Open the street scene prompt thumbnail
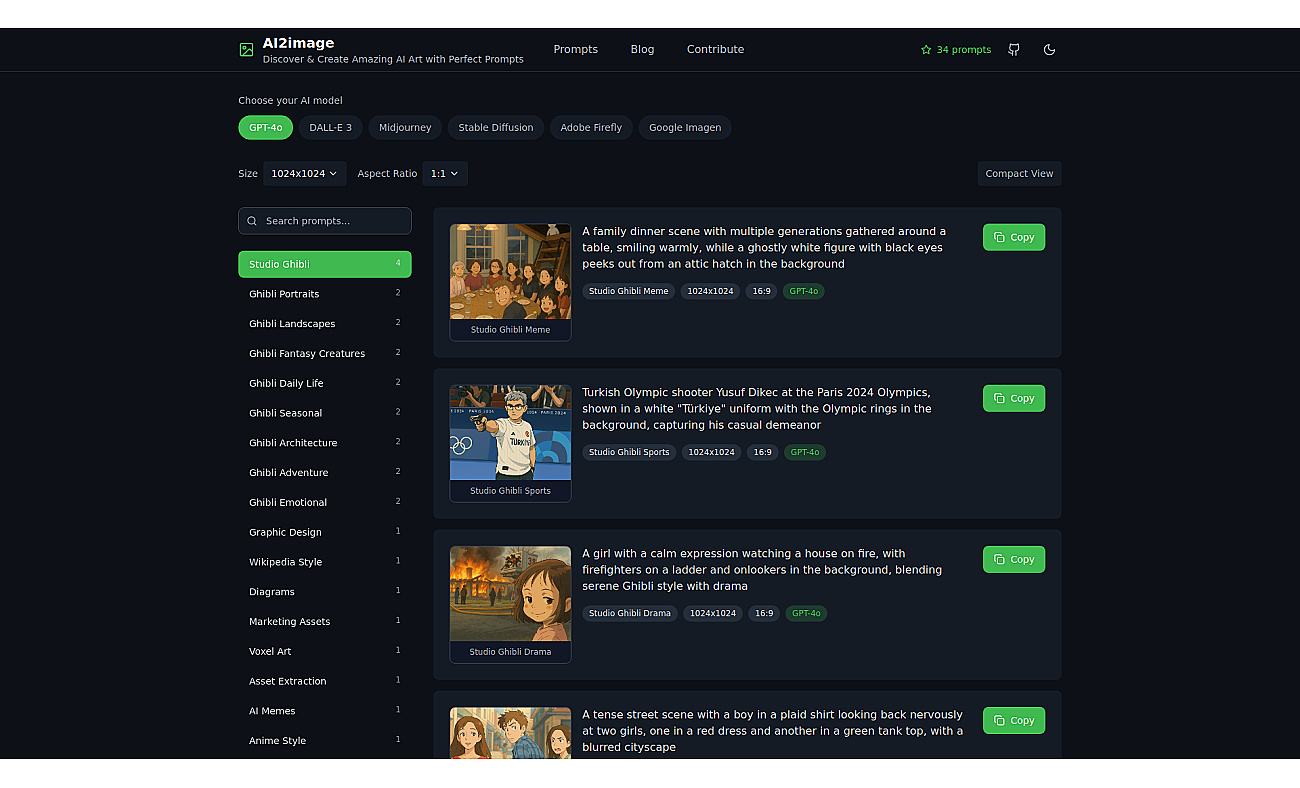The image size is (1300, 788). [x=510, y=733]
